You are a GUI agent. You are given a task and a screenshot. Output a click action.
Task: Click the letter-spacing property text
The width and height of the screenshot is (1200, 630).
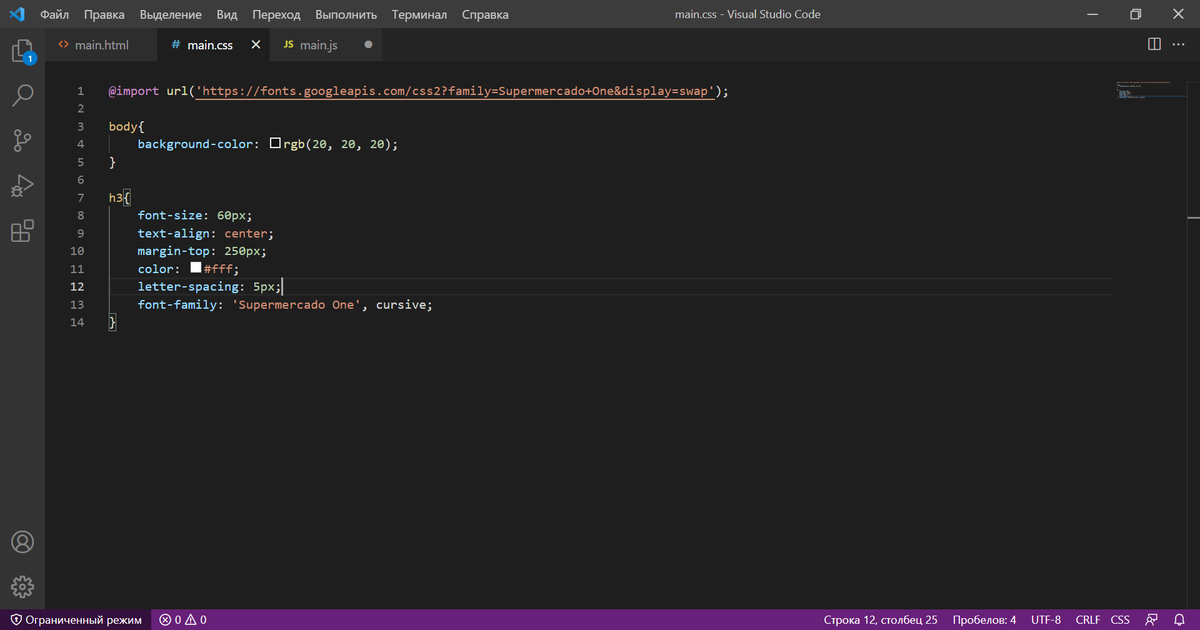pyautogui.click(x=188, y=287)
